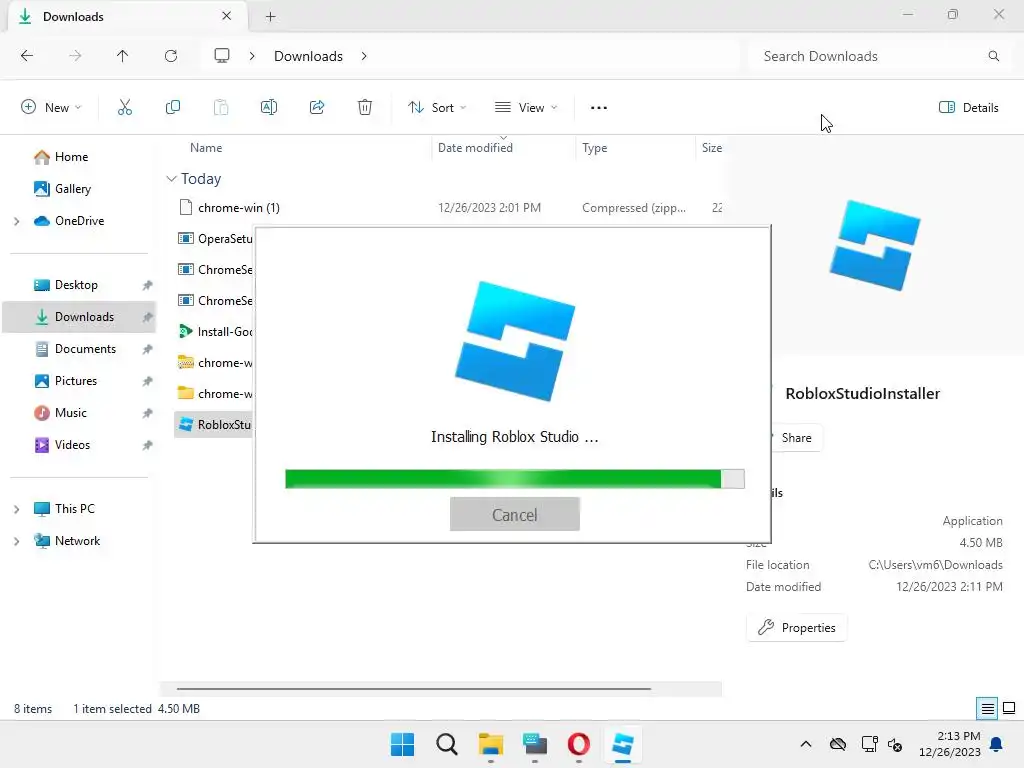This screenshot has width=1024, height=768.
Task: Click the Share button in details pane
Action: [x=797, y=438]
